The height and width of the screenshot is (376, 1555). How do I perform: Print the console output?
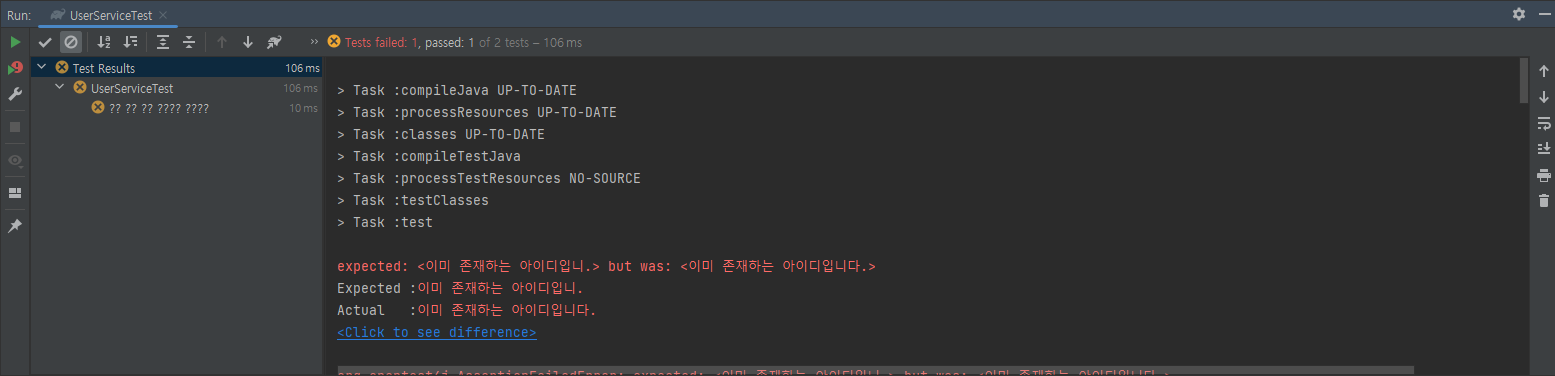click(1543, 175)
